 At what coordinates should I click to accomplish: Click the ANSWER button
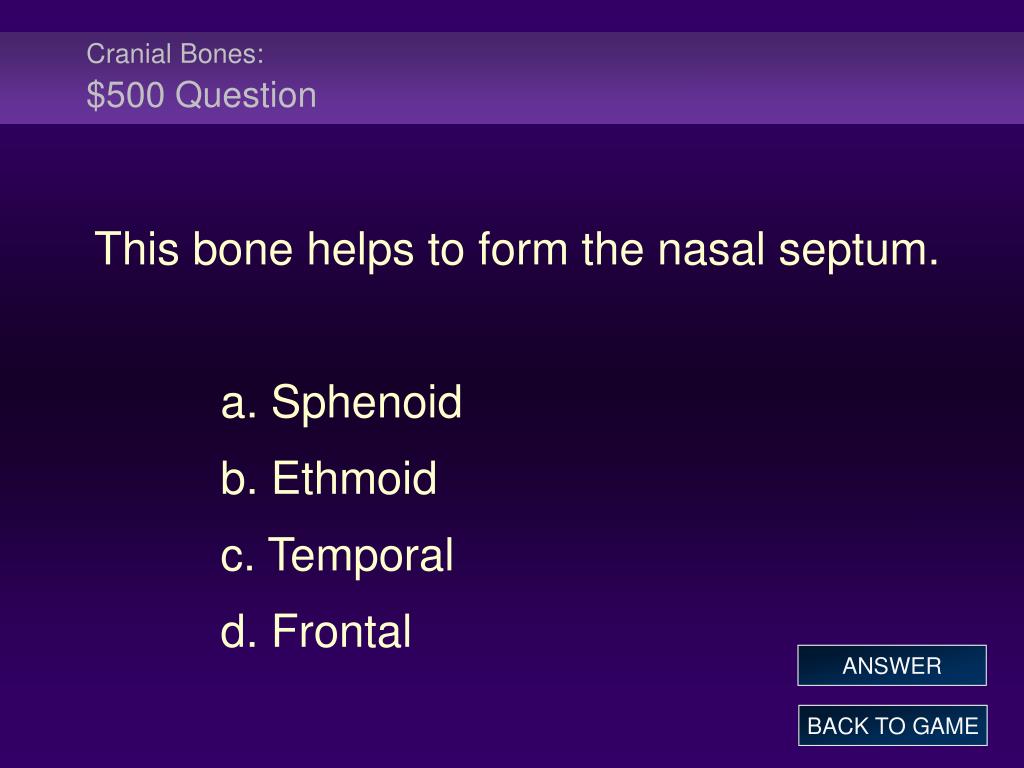[x=891, y=665]
